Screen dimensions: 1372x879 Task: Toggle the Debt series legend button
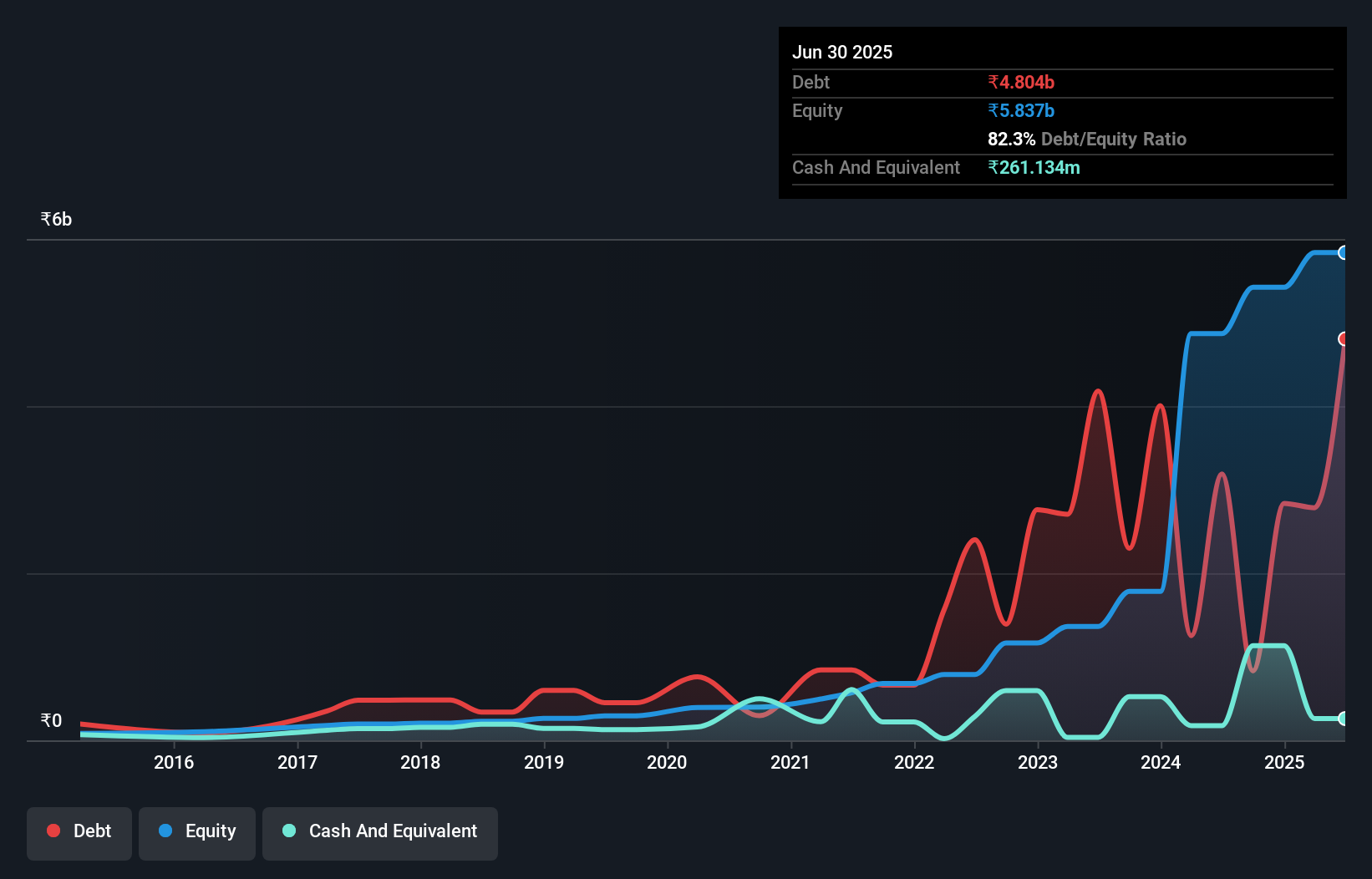click(79, 833)
